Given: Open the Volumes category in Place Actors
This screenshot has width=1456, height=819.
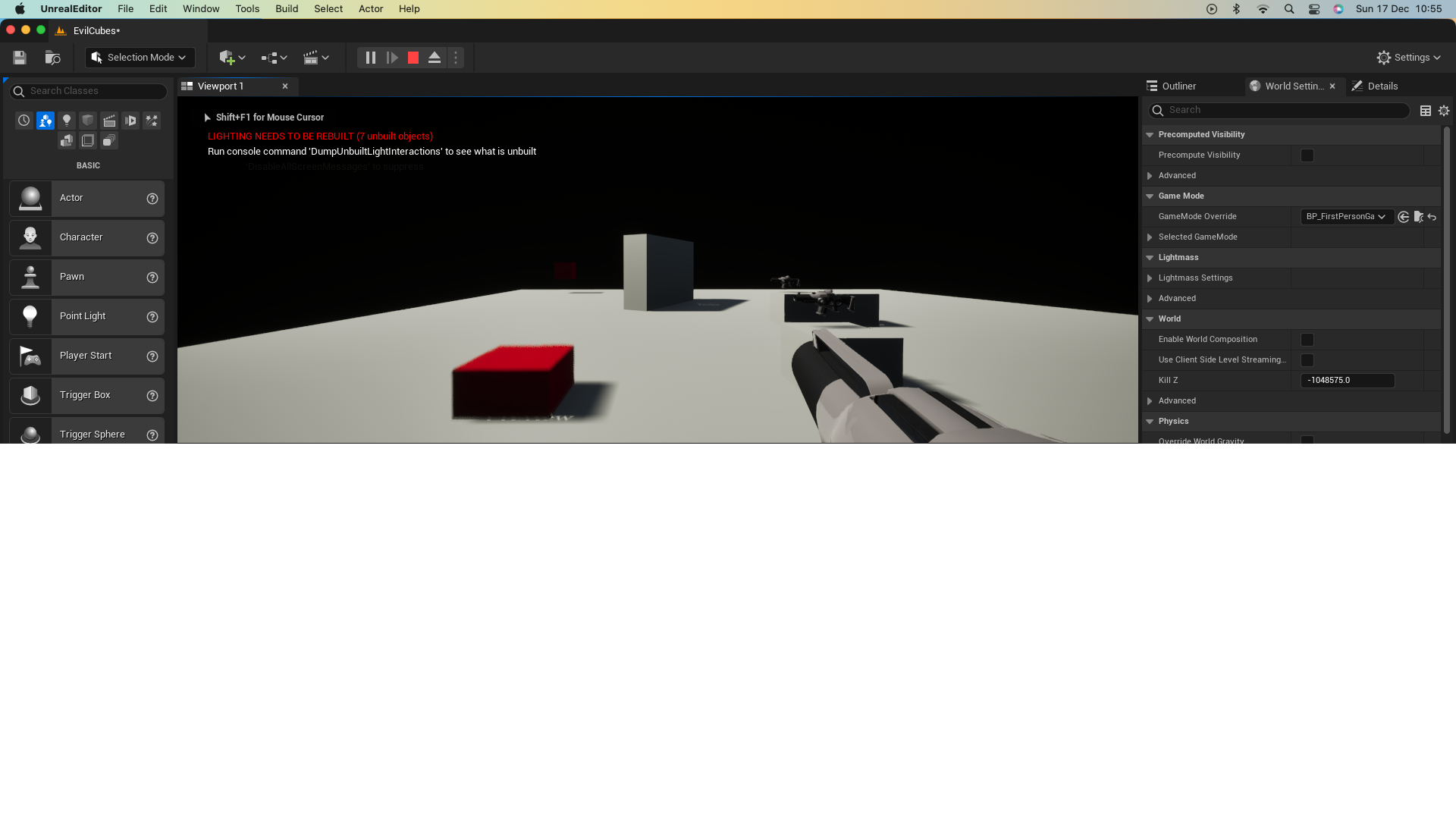Looking at the screenshot, I should [x=88, y=140].
